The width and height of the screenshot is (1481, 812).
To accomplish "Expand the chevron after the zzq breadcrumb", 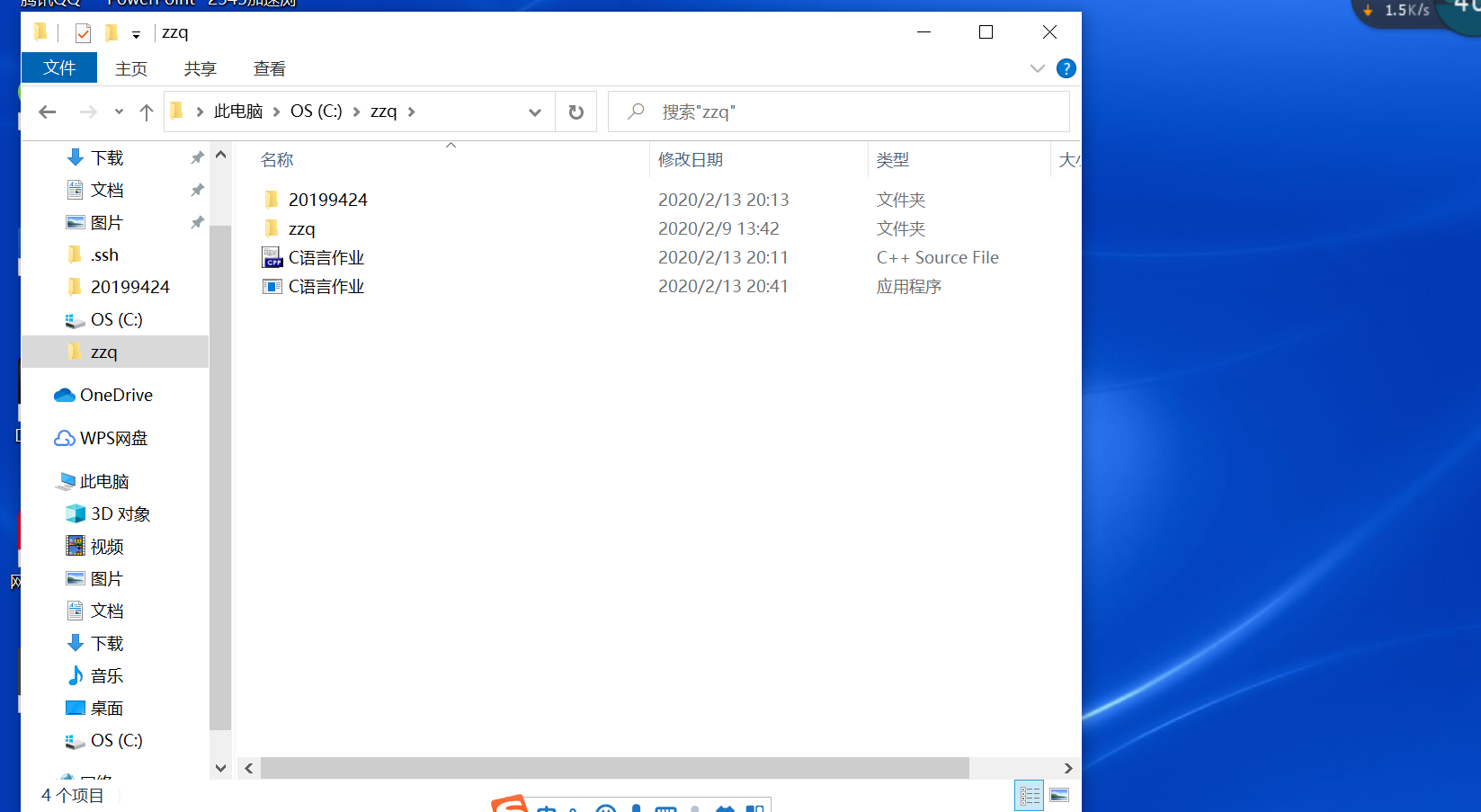I will pos(412,112).
